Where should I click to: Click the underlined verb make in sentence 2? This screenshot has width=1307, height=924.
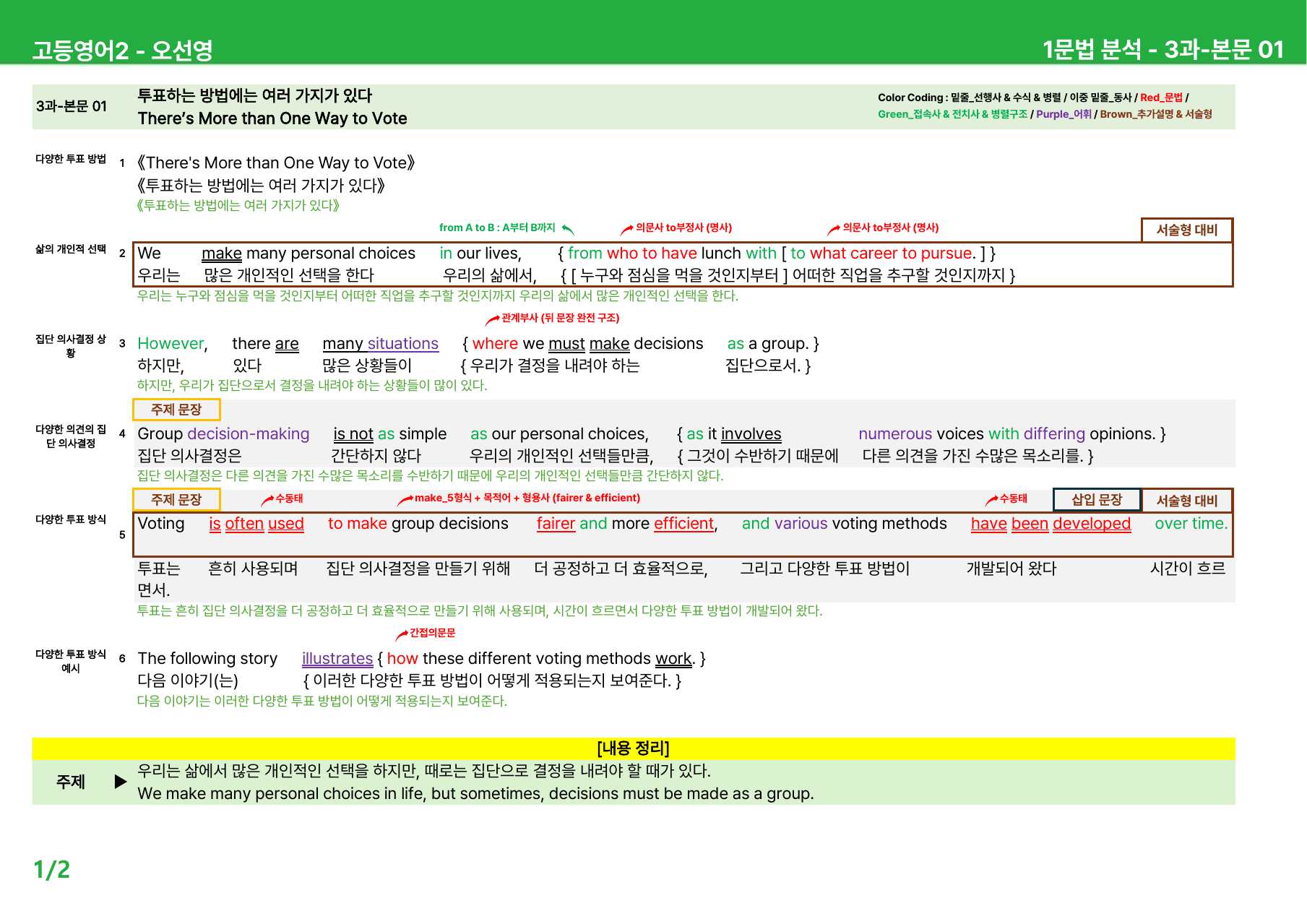coord(222,254)
